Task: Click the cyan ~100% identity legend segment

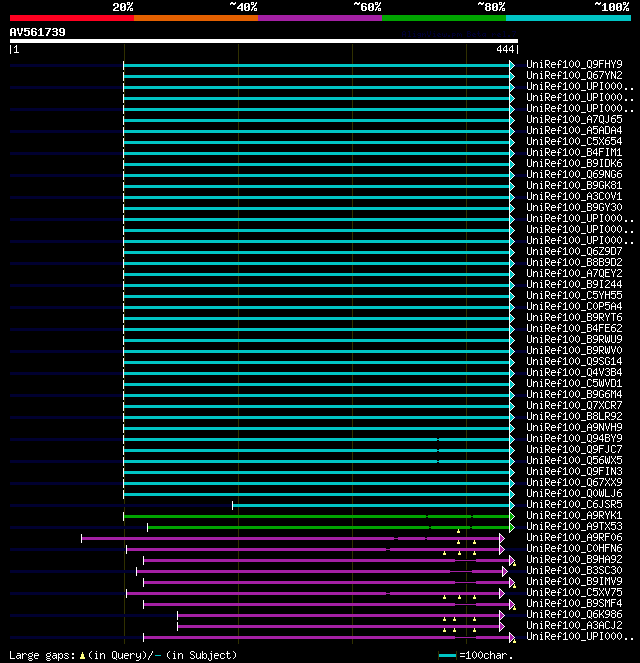Action: (568, 18)
